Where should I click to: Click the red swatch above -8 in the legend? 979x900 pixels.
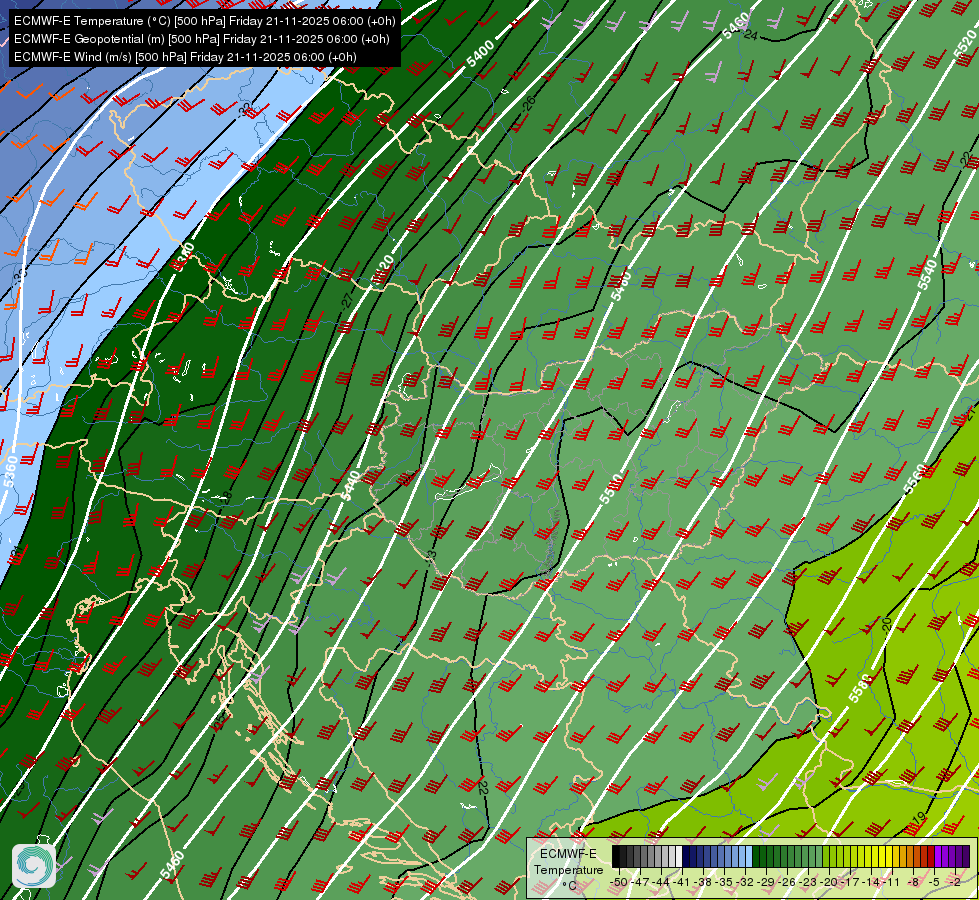pyautogui.click(x=917, y=856)
